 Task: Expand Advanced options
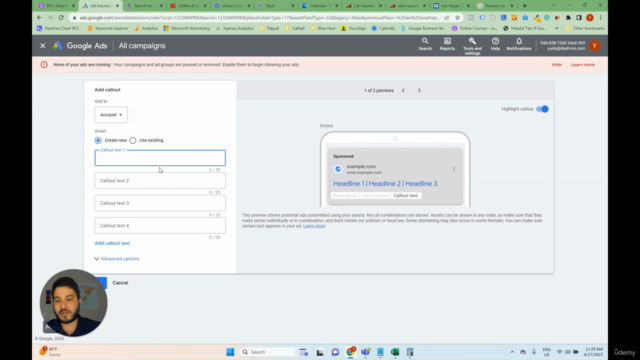(x=117, y=259)
